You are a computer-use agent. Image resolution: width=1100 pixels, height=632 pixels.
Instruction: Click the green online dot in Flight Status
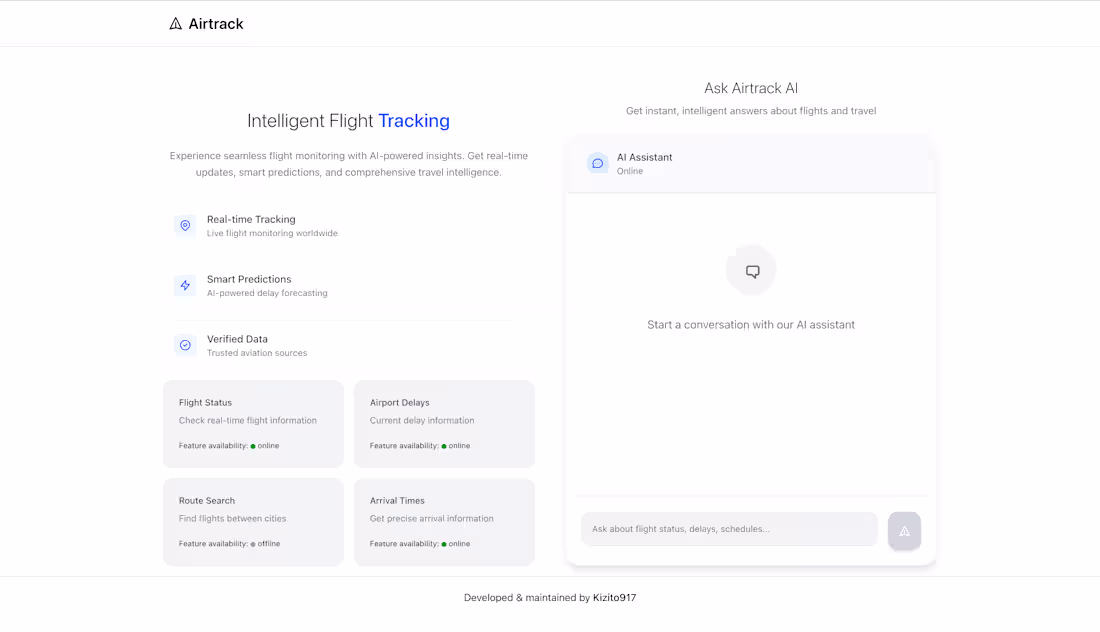pyautogui.click(x=253, y=446)
